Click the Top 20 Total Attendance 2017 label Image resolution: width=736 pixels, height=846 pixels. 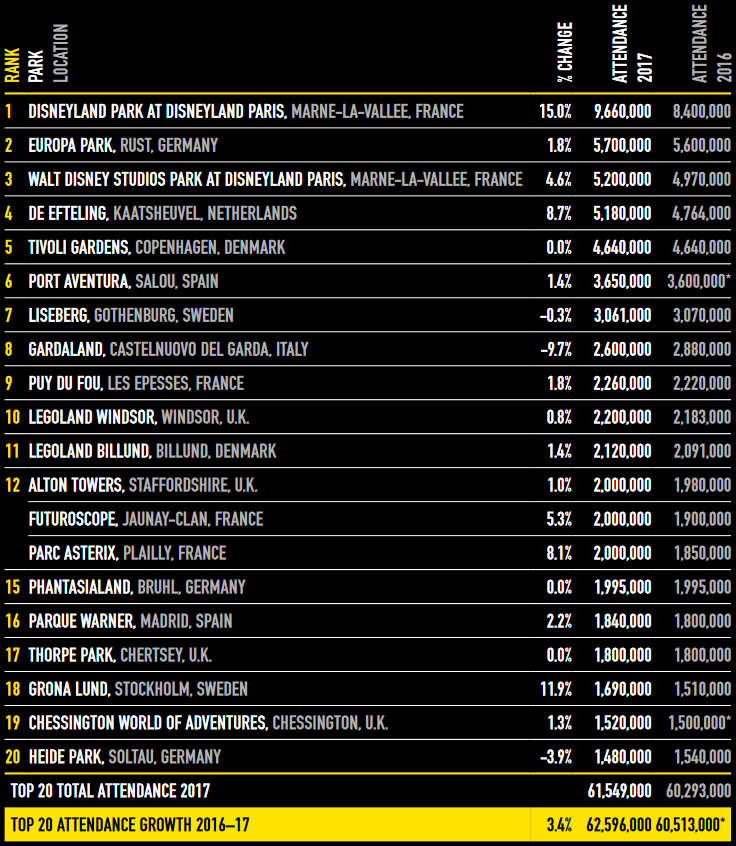110,791
